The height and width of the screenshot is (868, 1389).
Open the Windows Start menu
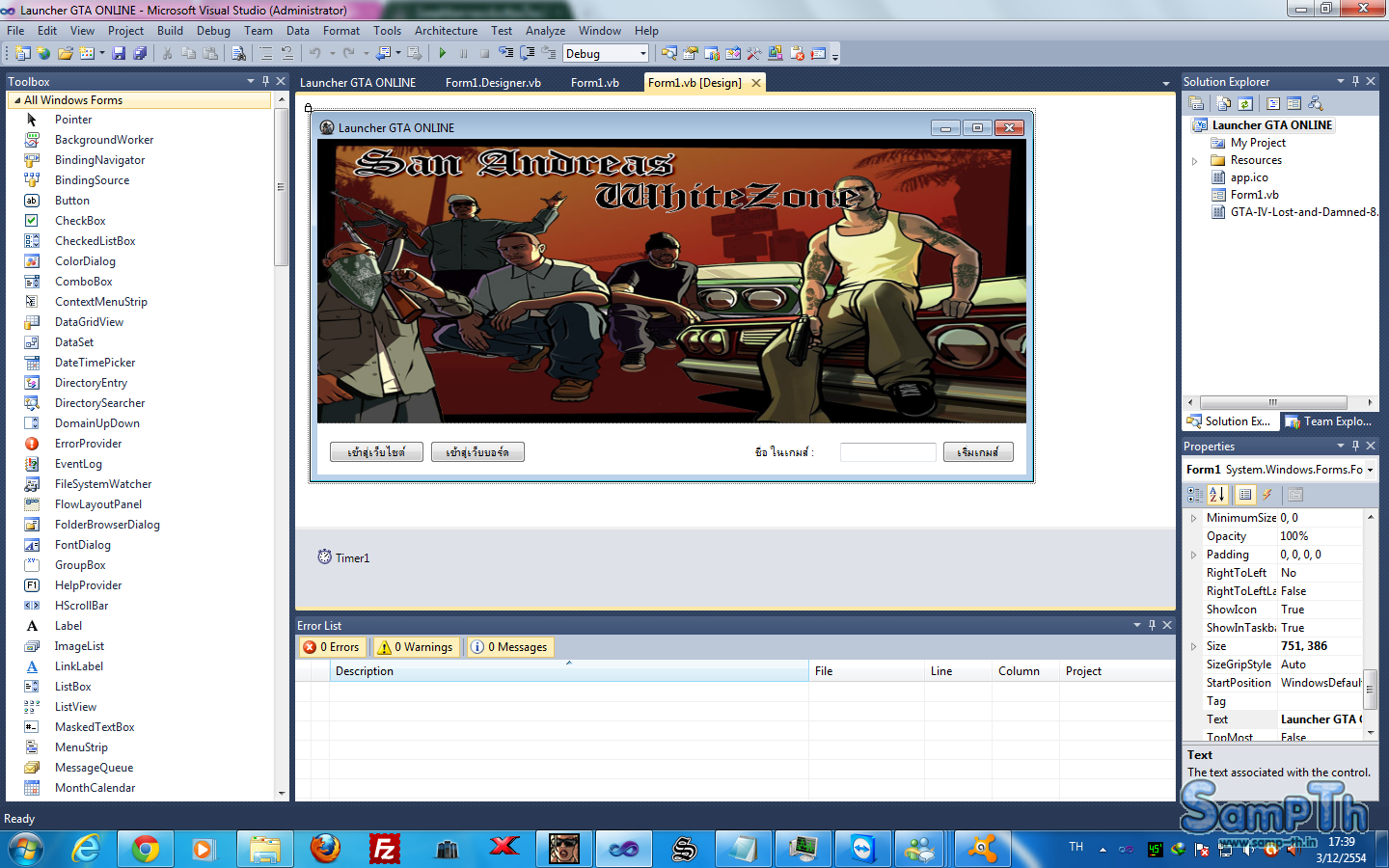(26, 849)
